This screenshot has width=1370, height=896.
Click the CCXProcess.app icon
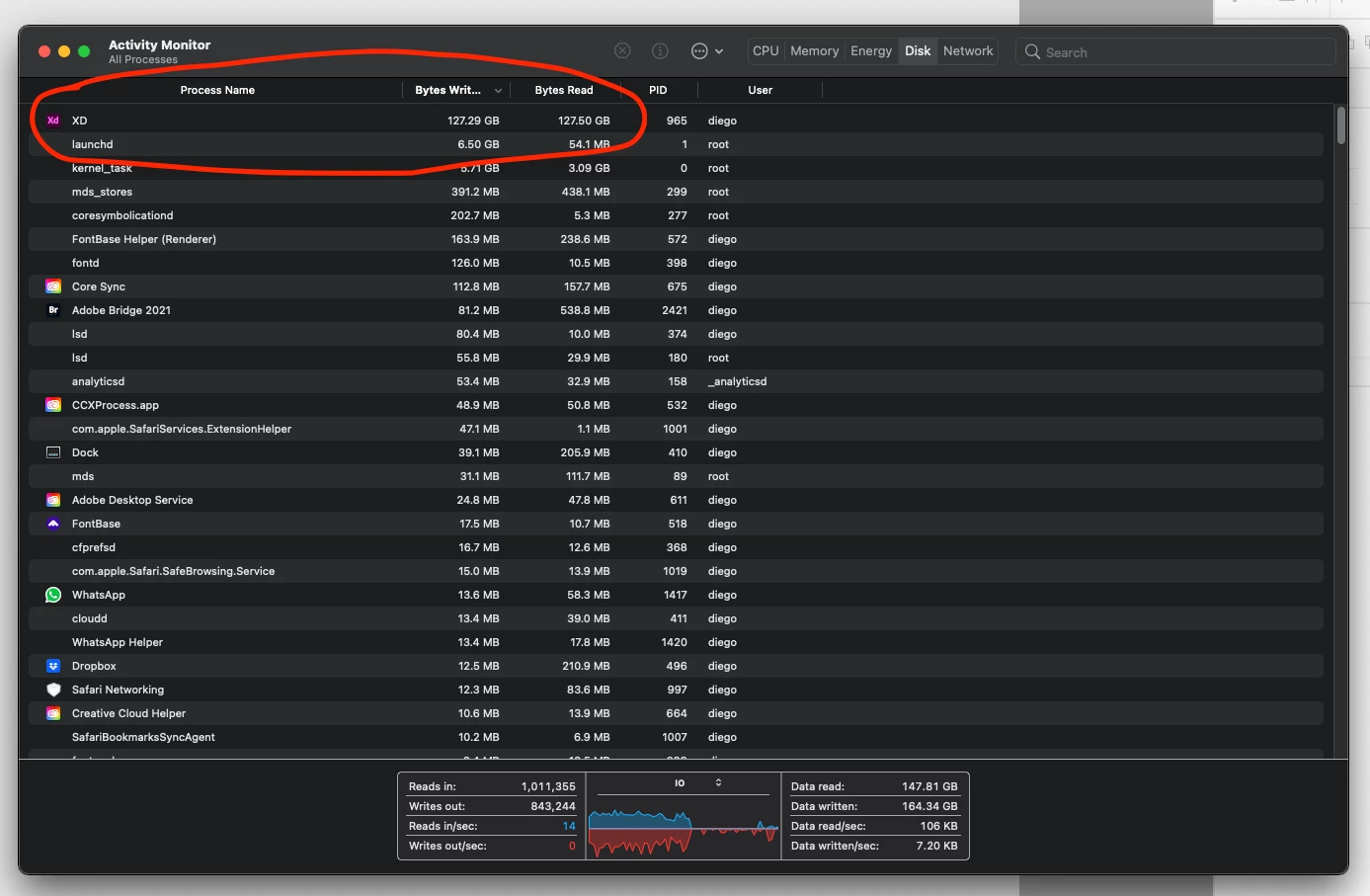point(53,405)
